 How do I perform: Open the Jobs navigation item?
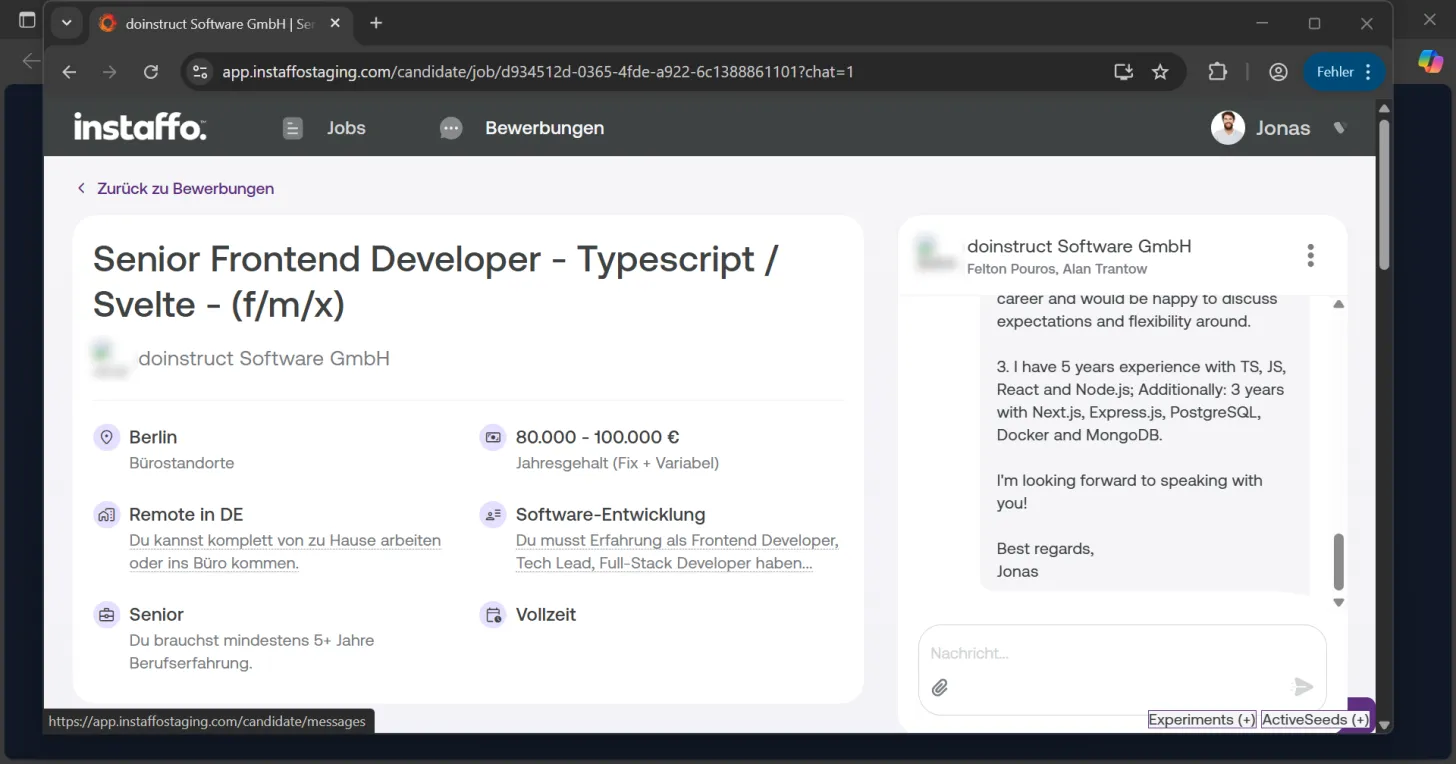click(325, 128)
